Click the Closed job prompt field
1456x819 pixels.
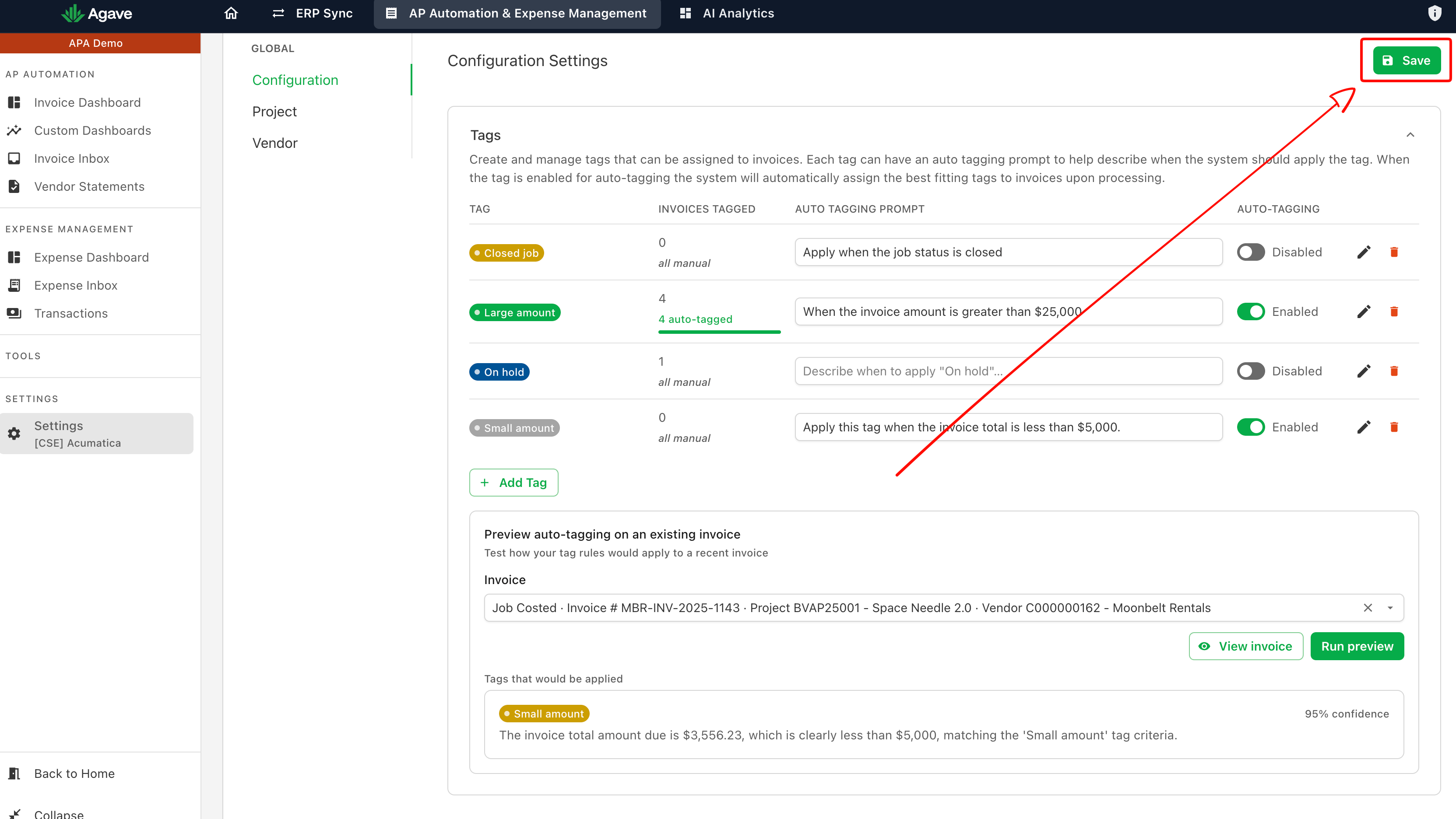[1008, 252]
